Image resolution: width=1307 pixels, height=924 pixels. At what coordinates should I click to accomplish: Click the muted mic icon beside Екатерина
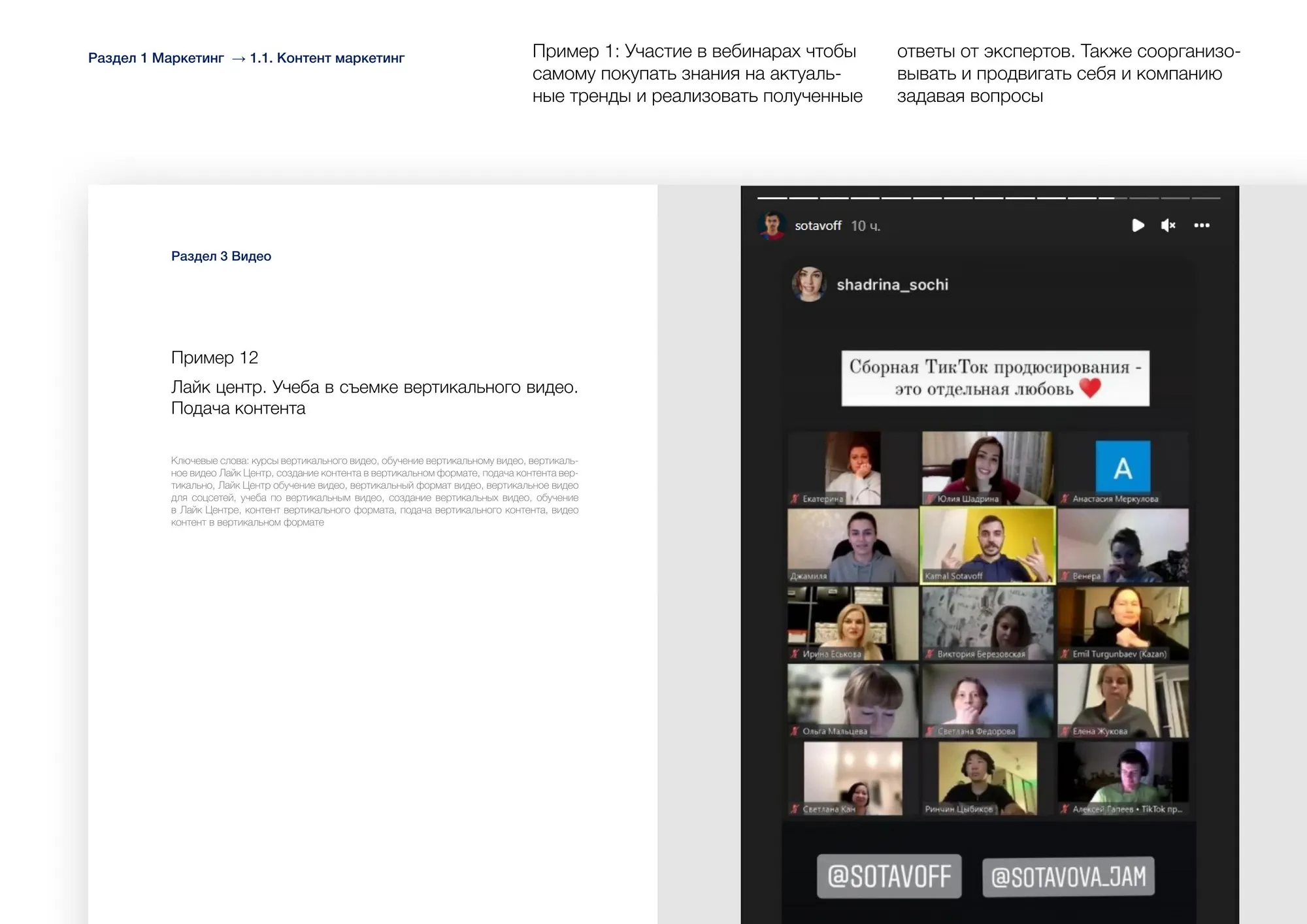pos(795,499)
